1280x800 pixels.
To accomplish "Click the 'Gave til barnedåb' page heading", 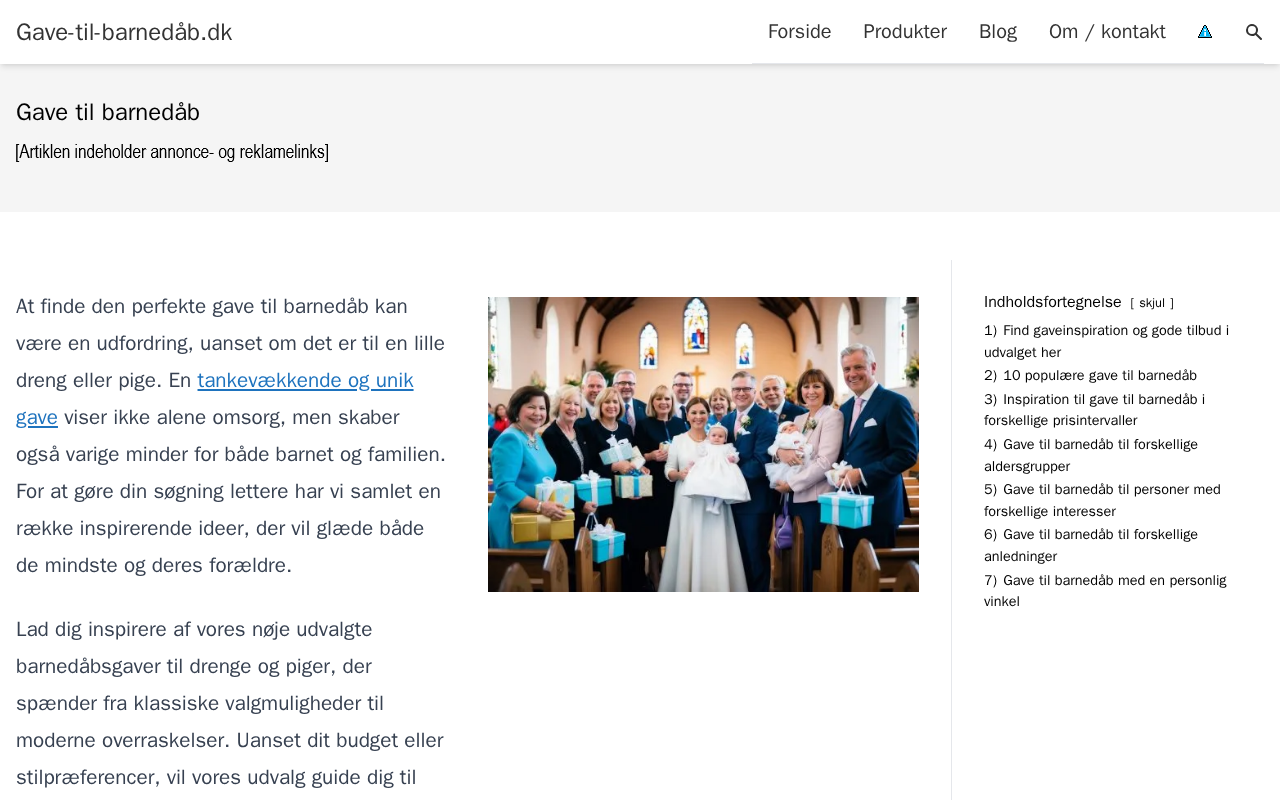I will pyautogui.click(x=108, y=112).
